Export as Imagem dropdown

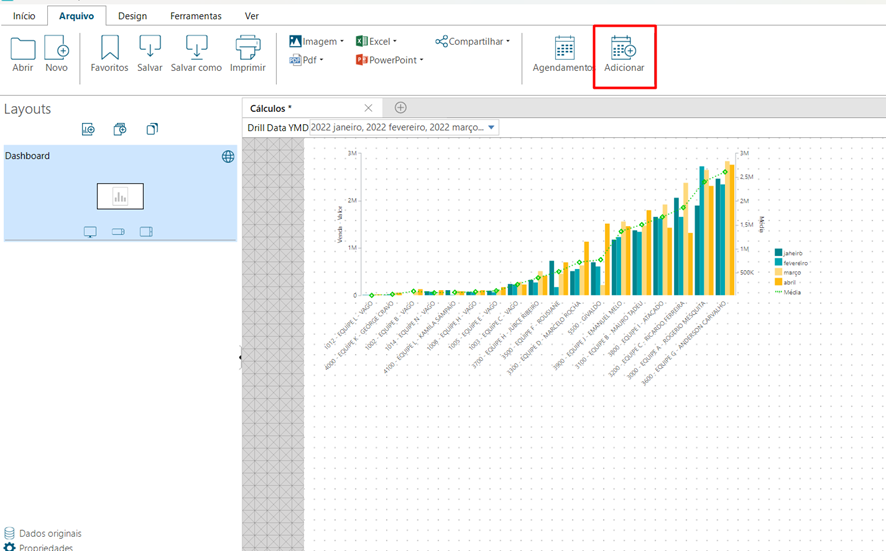316,41
